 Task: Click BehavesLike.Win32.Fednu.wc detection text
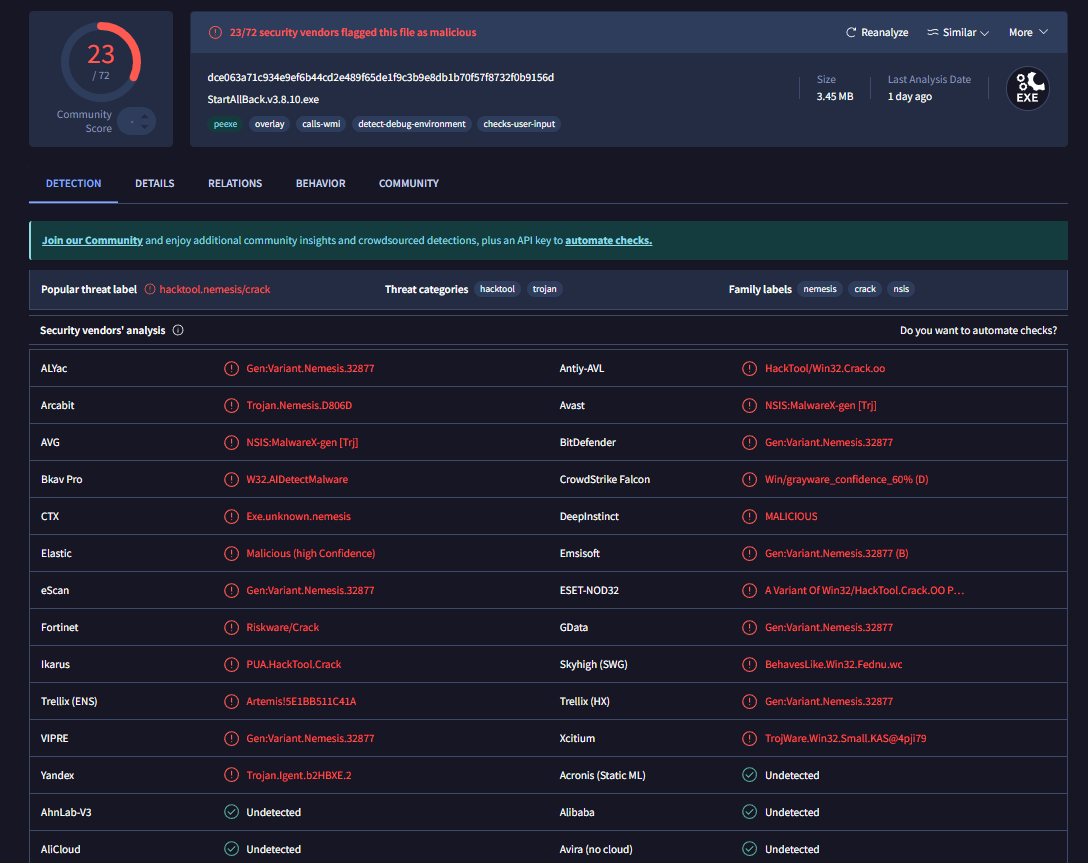[833, 665]
